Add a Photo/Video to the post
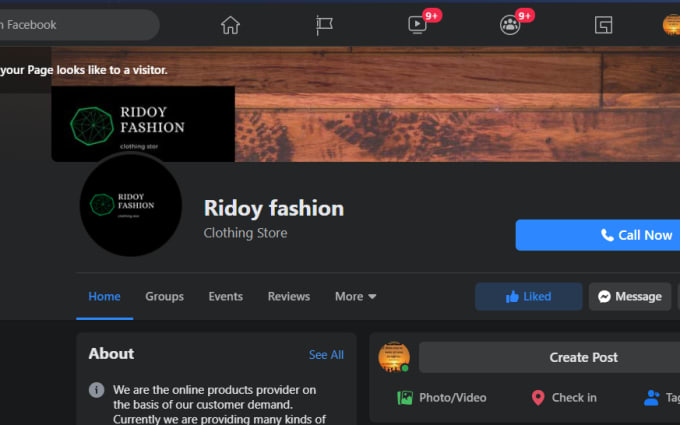Image resolution: width=680 pixels, height=425 pixels. (x=441, y=398)
